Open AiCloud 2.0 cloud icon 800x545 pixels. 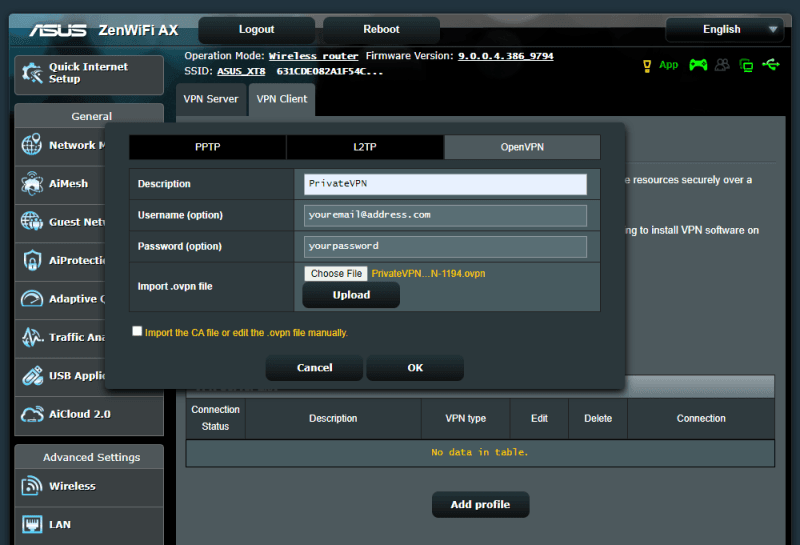point(32,414)
